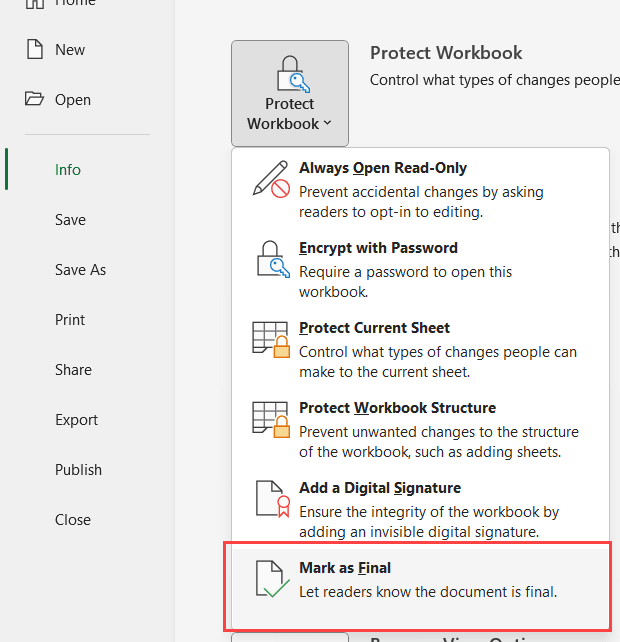Click the New blank page icon
Viewport: 620px width, 642px height.
(x=35, y=50)
